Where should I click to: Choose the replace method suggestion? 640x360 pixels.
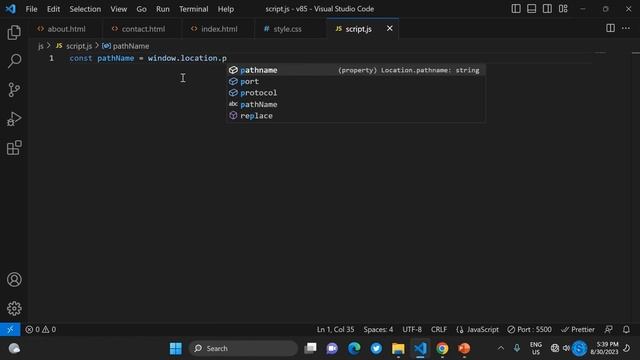356,116
